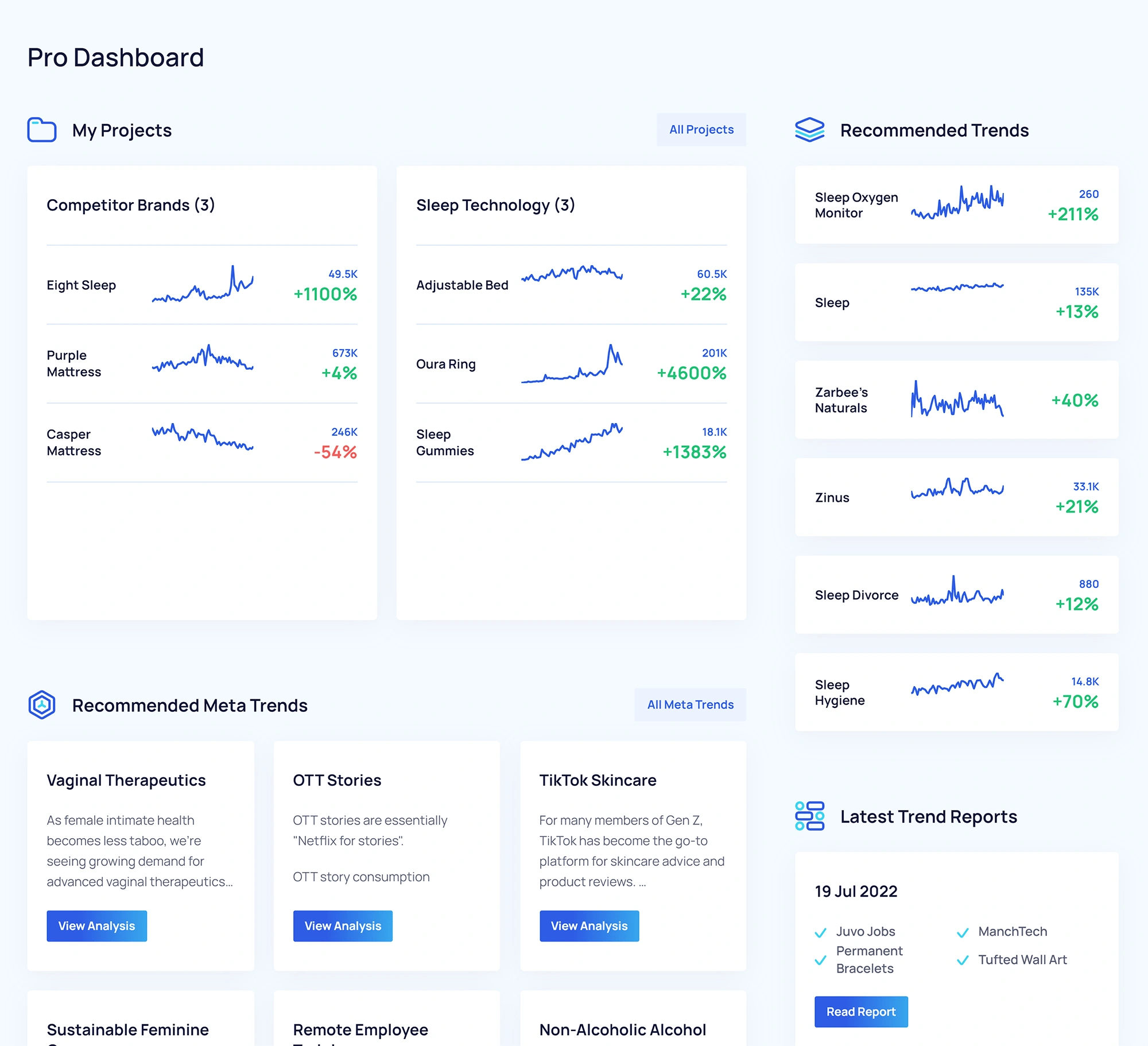This screenshot has height=1046, width=1148.
Task: Toggle the checkmark for Tufted Wall Art
Action: click(x=962, y=959)
